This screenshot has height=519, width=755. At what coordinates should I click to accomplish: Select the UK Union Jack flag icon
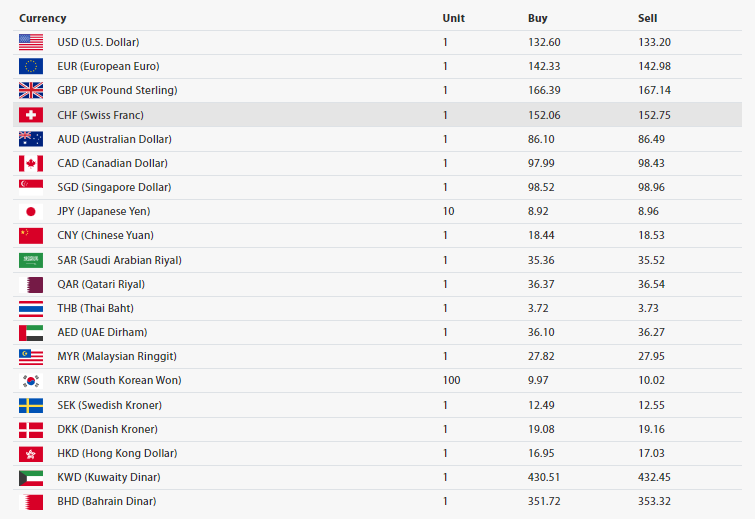click(31, 90)
